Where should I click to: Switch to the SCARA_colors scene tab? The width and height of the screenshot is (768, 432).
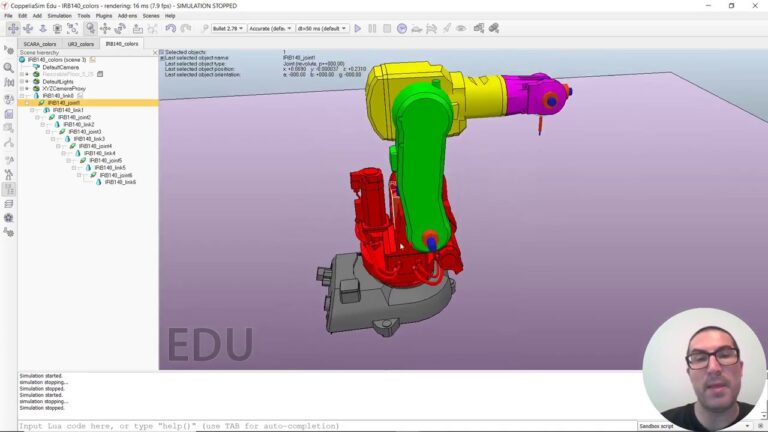(x=40, y=44)
